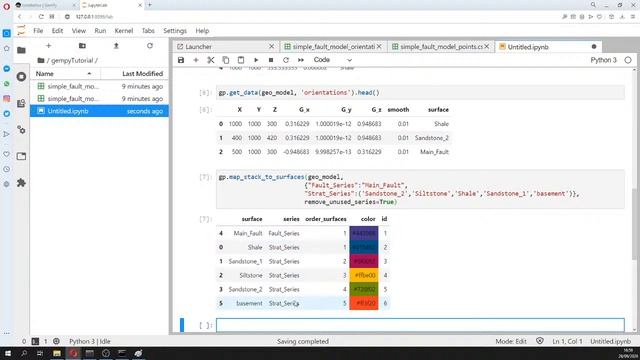The height and width of the screenshot is (360, 640).
Task: Run the selected cell
Action: [256, 60]
